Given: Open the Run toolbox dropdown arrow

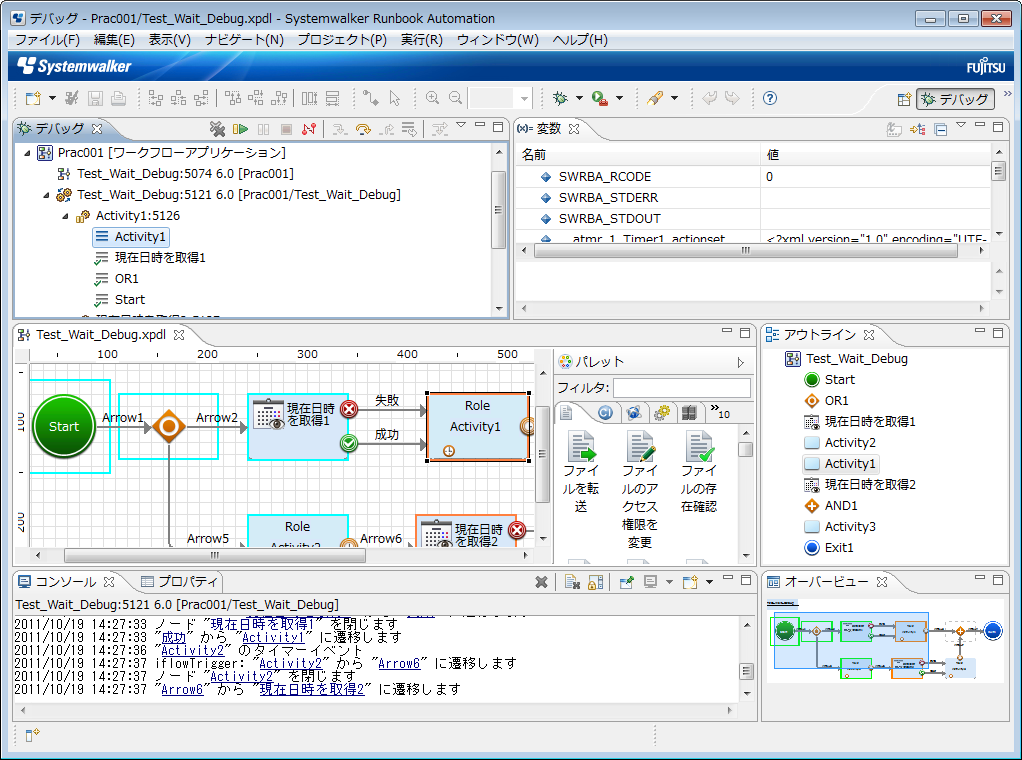Looking at the screenshot, I should [619, 98].
